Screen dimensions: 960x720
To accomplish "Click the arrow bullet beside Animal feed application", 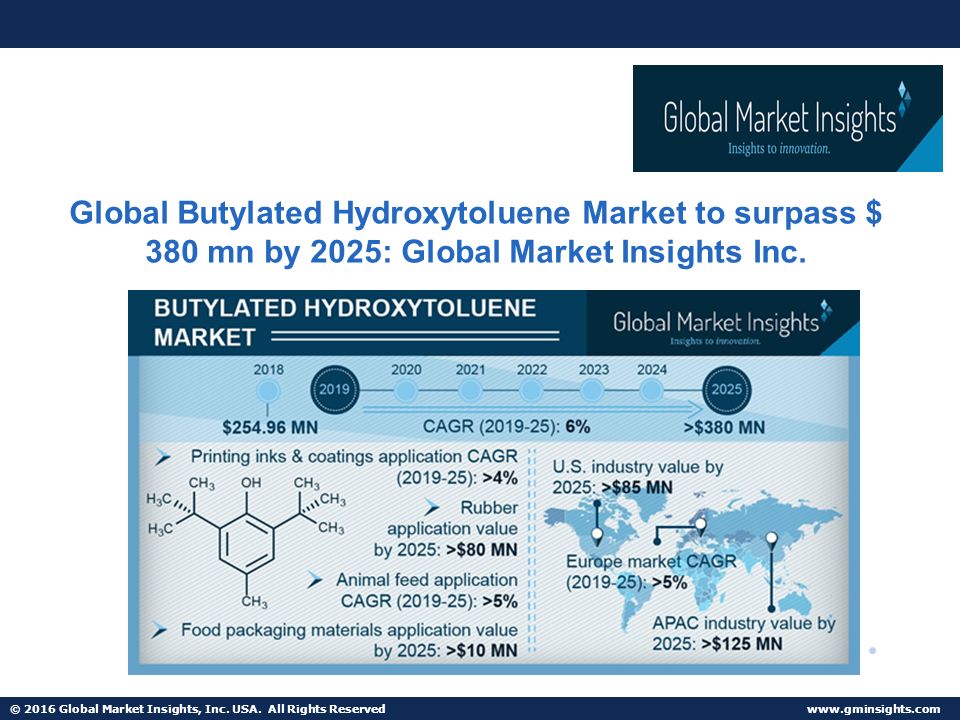I will pyautogui.click(x=315, y=580).
